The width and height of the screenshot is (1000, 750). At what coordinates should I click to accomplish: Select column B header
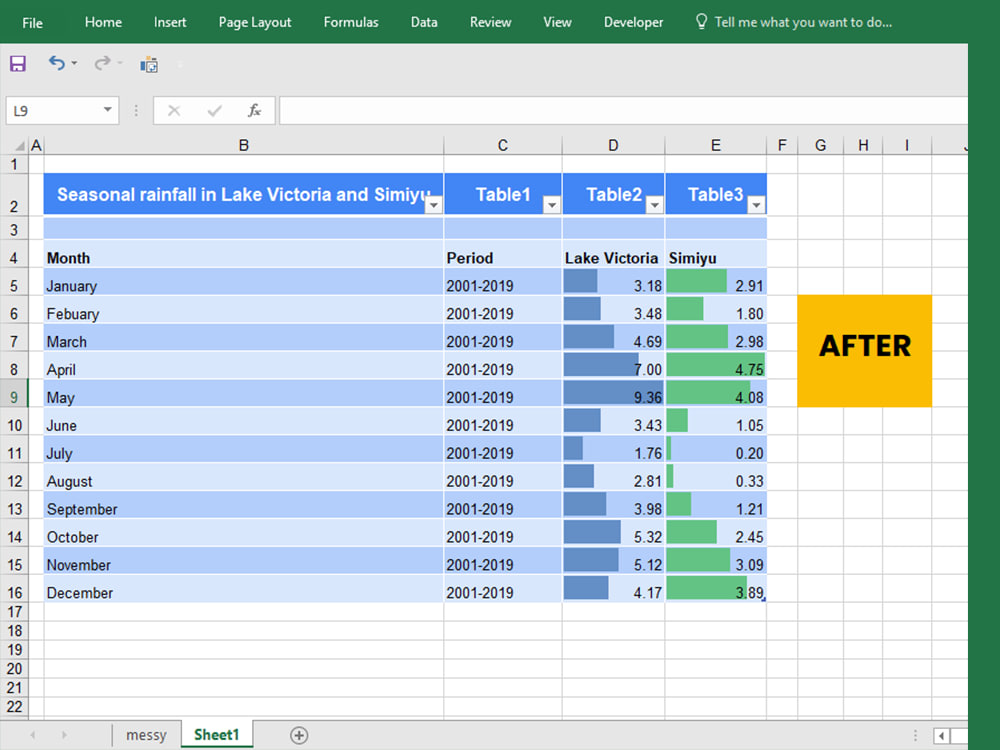click(244, 145)
